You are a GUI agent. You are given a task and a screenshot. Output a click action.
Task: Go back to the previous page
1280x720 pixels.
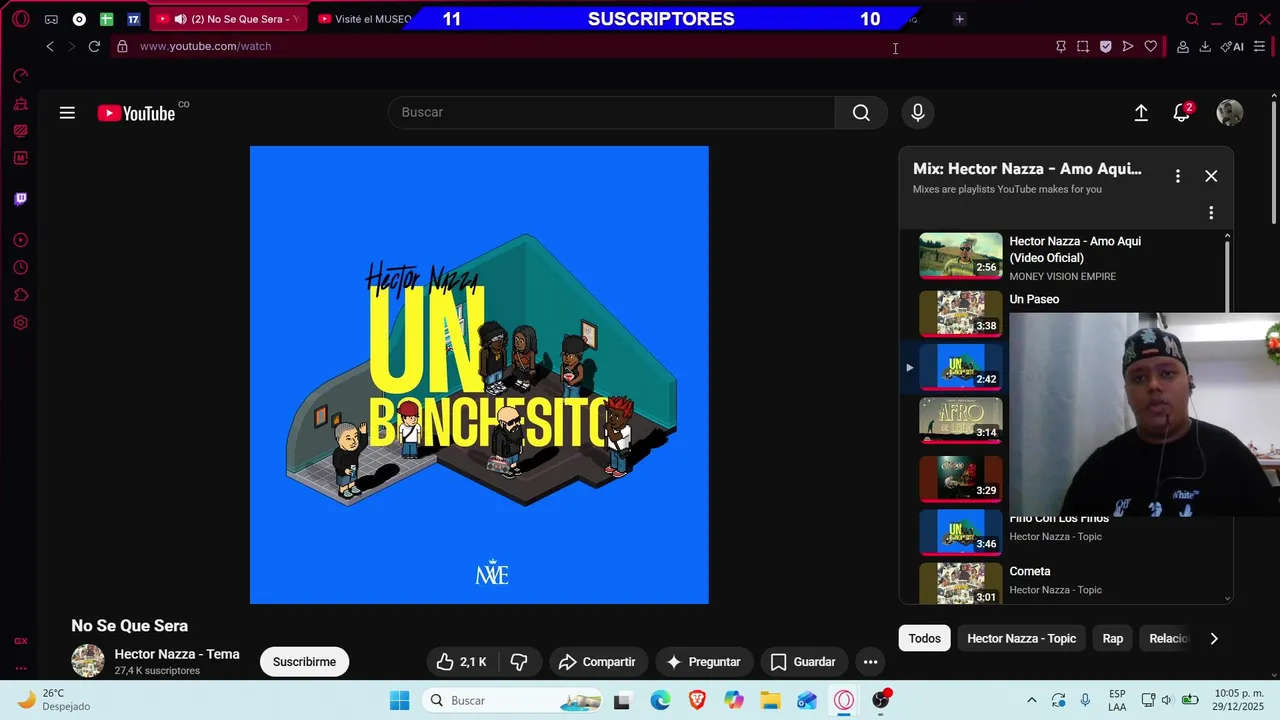50,46
